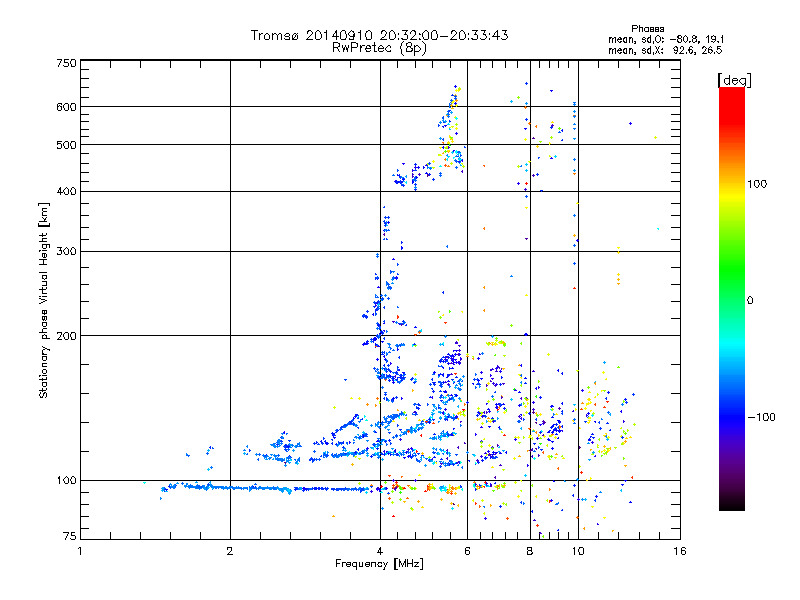This screenshot has width=800, height=600.
Task: Click the 10 MHz tick label on the frequency axis
Action: click(578, 551)
